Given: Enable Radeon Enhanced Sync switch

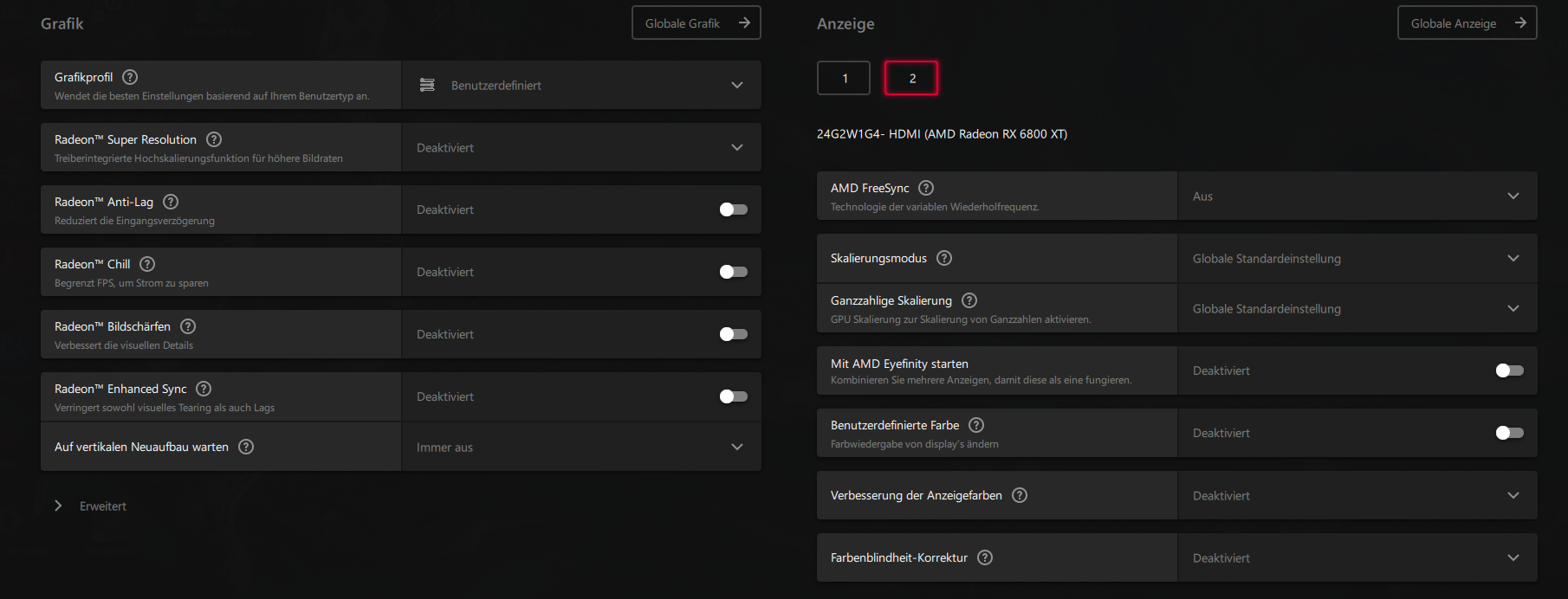Looking at the screenshot, I should [x=734, y=396].
